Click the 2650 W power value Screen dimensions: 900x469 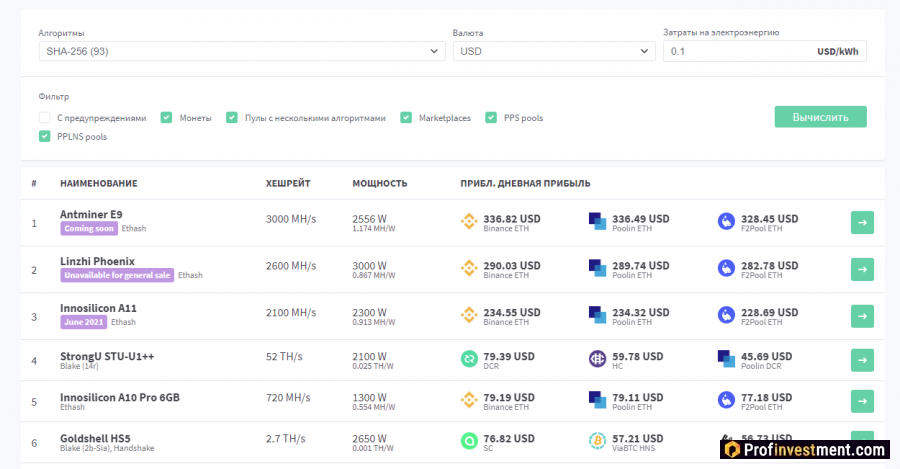(x=370, y=439)
